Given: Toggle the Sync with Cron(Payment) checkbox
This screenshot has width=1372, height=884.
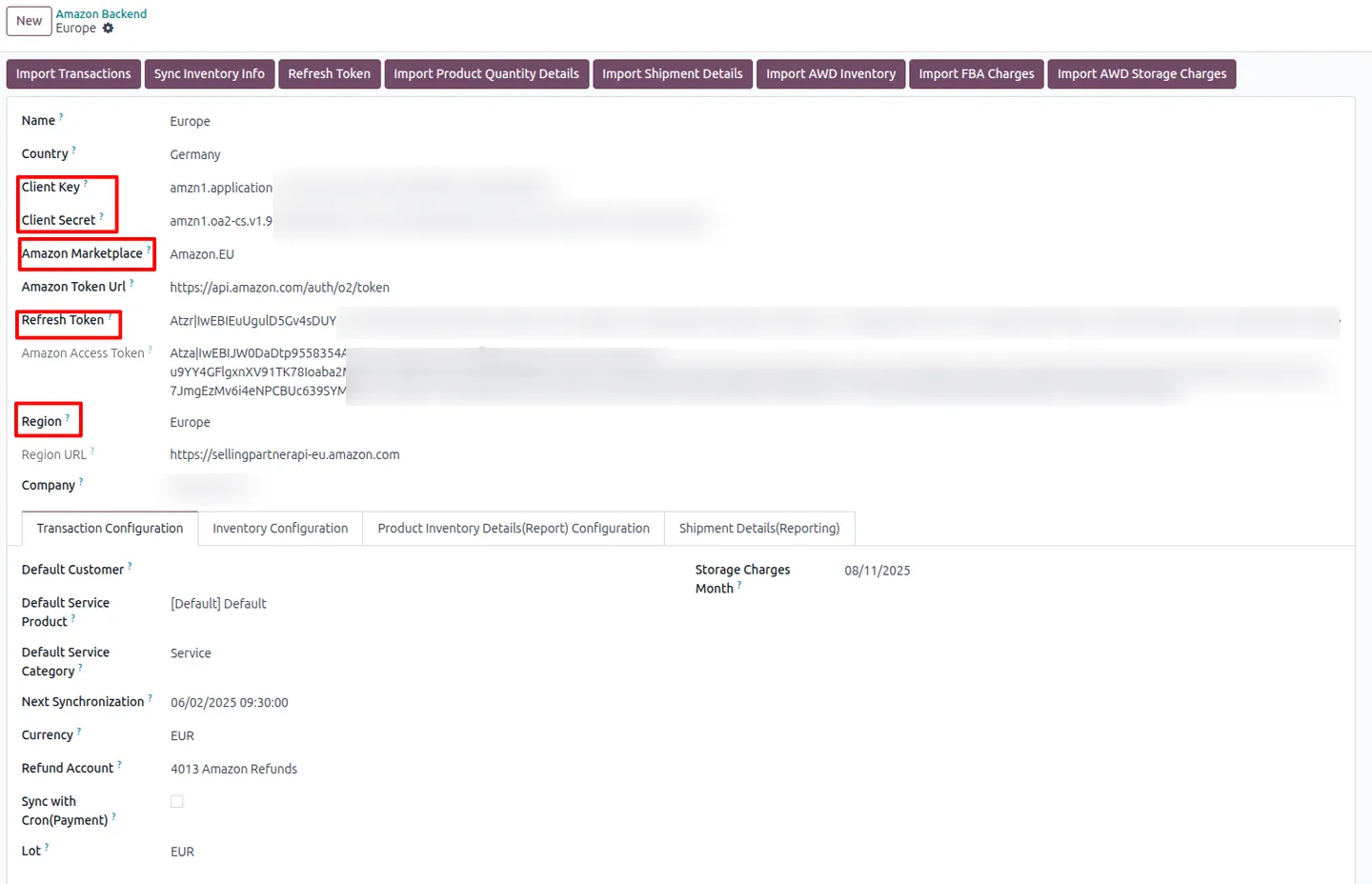Looking at the screenshot, I should (177, 802).
